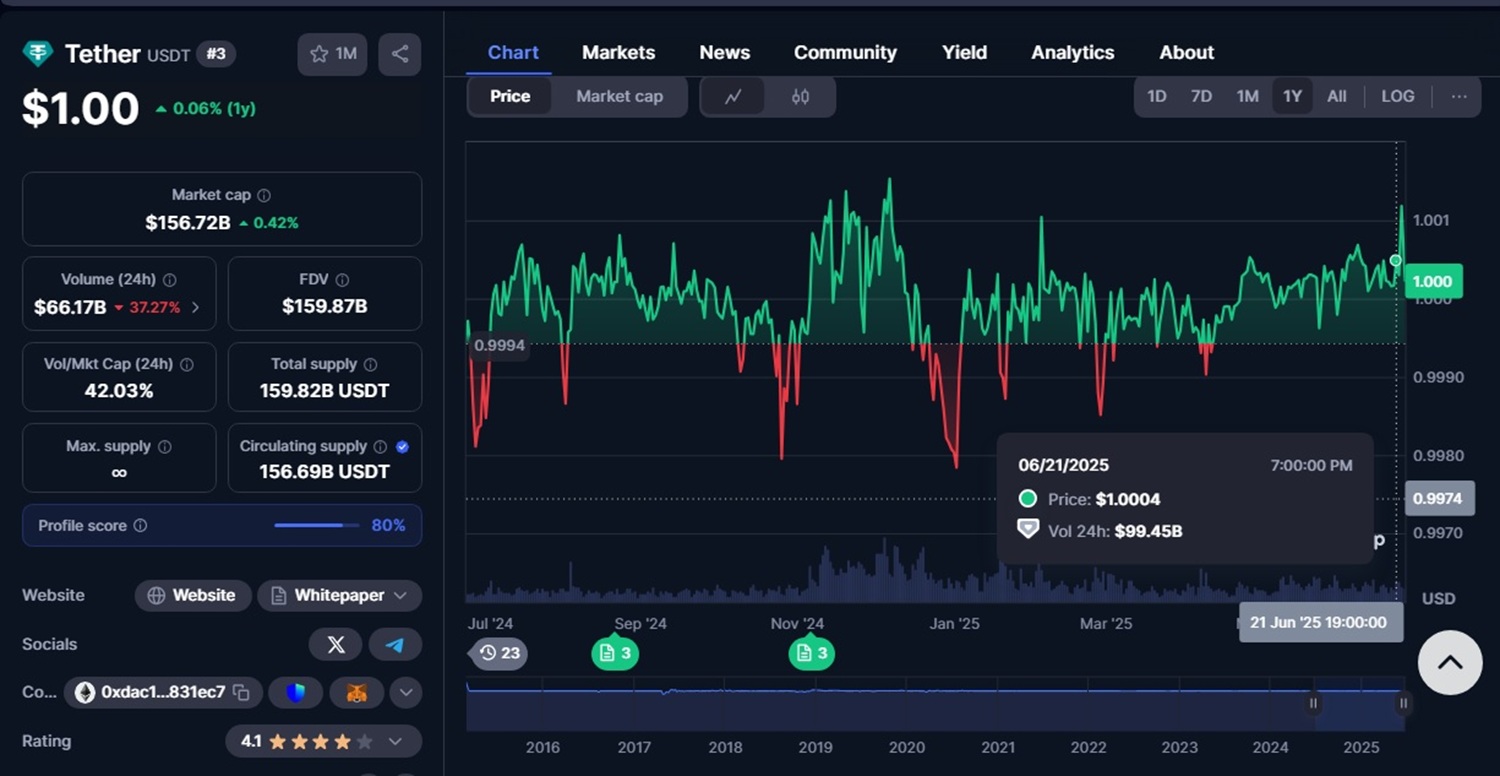This screenshot has width=1500, height=776.
Task: Open more chart options ellipsis
Action: pyautogui.click(x=1459, y=97)
